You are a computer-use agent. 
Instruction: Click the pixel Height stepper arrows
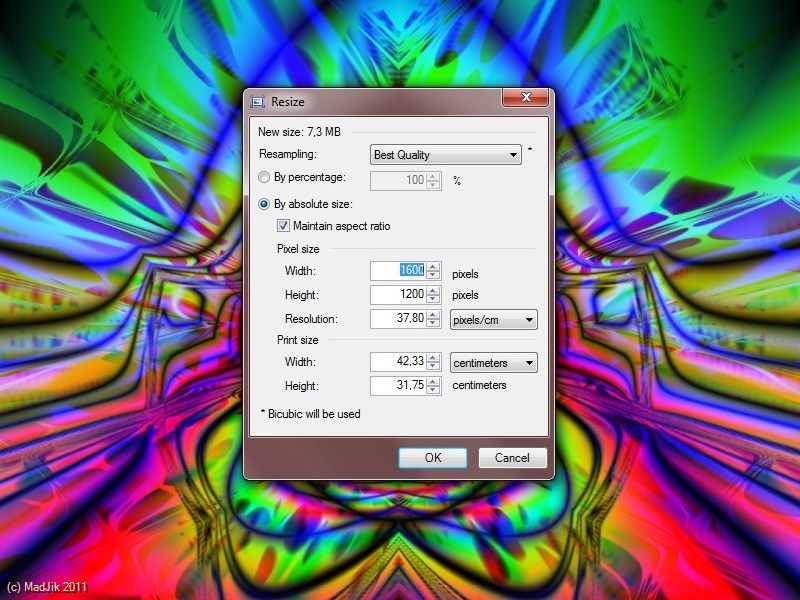434,294
